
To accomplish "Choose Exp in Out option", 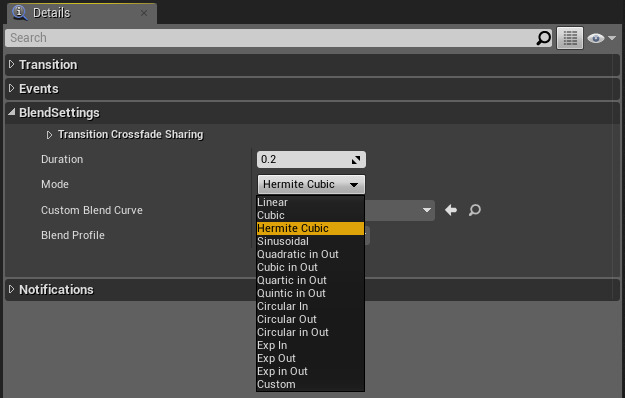I will click(311, 372).
